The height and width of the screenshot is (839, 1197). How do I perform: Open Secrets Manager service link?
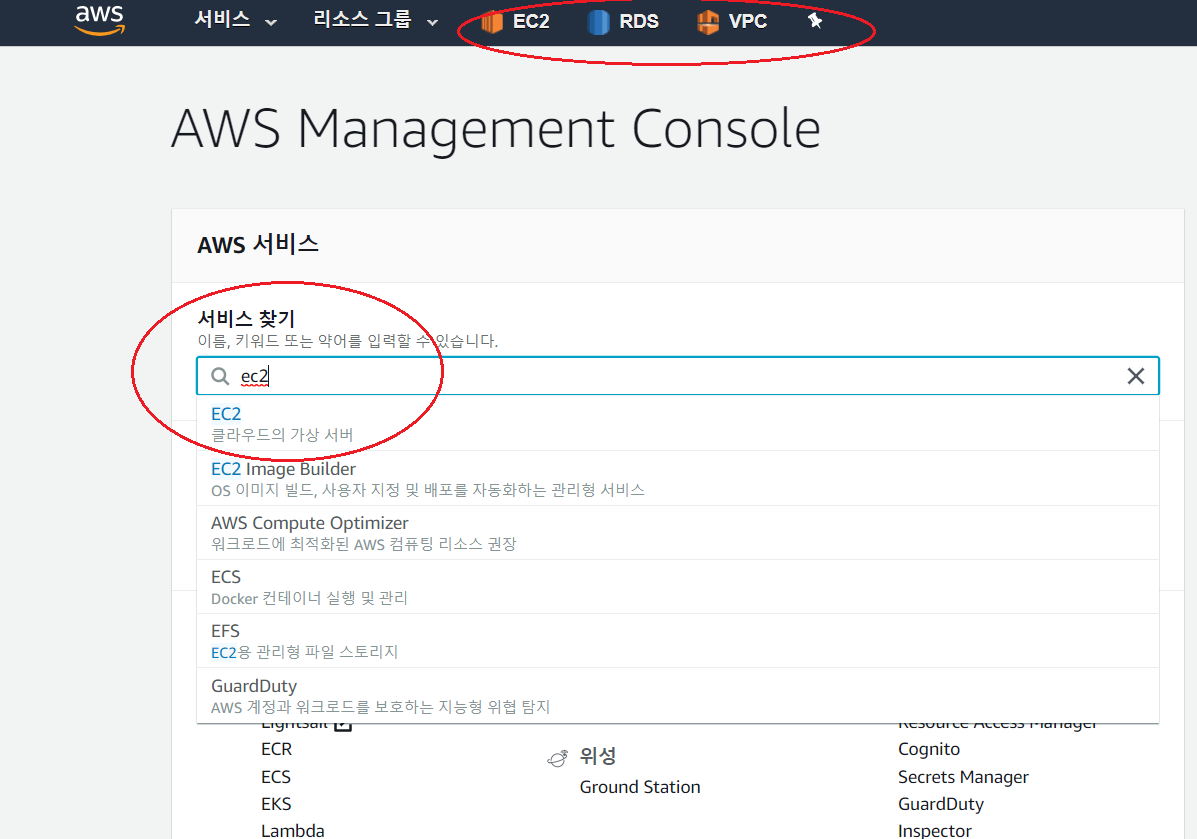tap(963, 776)
